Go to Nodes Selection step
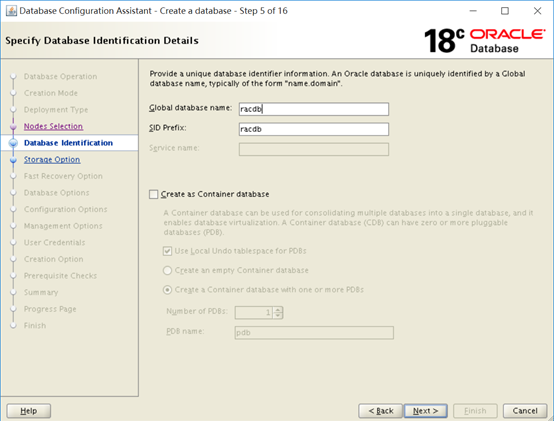 53,126
